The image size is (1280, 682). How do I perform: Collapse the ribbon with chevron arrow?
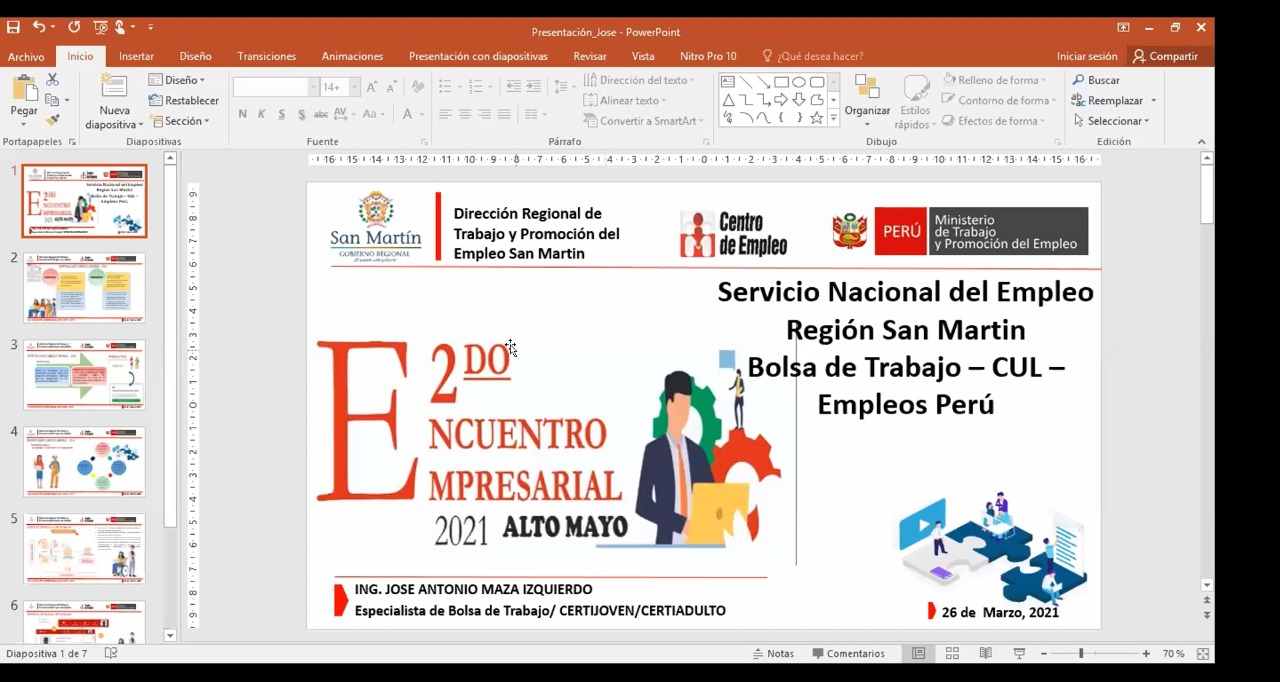(1201, 142)
